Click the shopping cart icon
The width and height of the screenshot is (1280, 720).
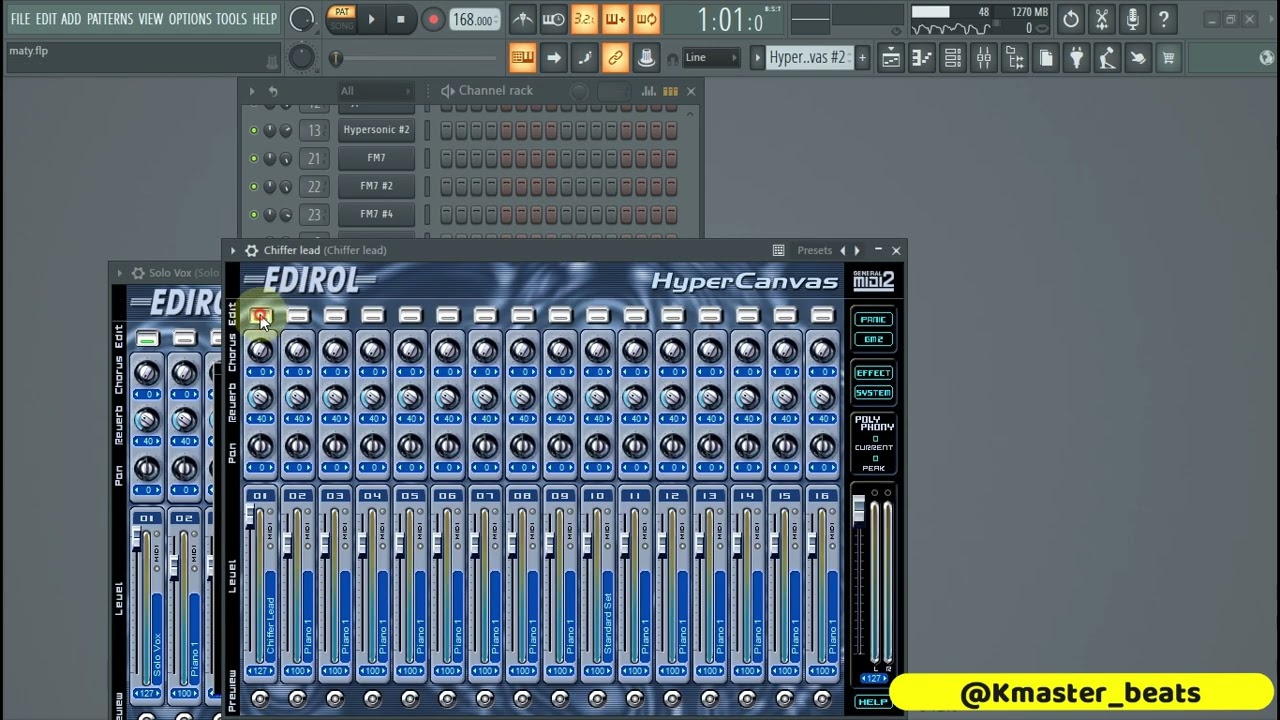point(1168,59)
